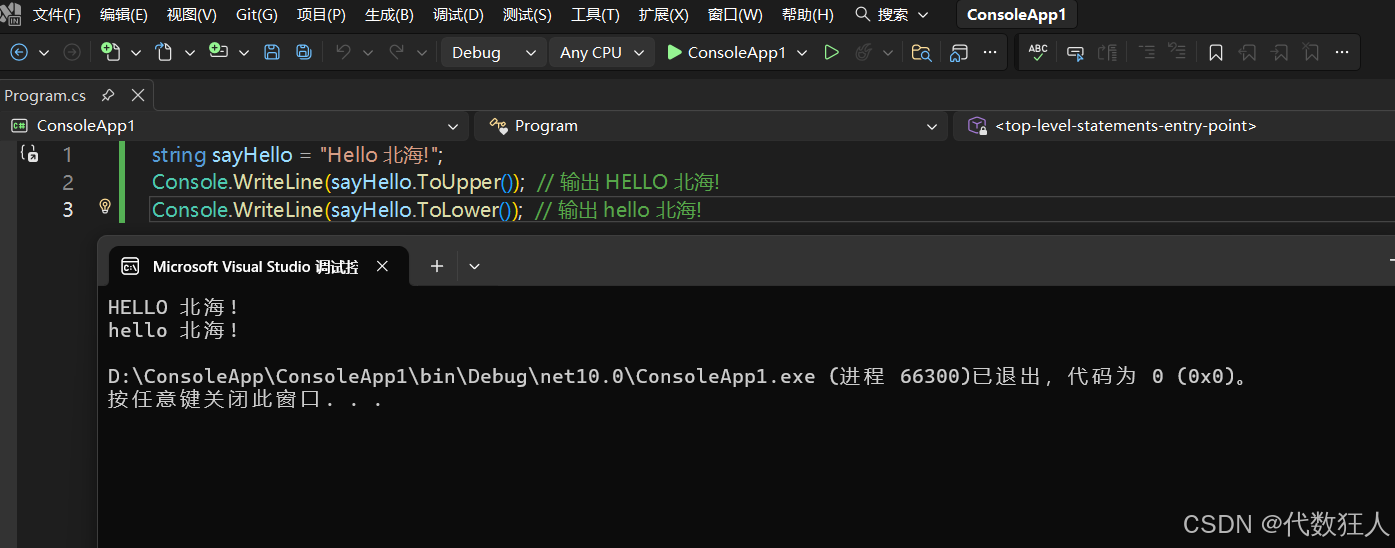The image size is (1395, 548).
Task: Start debugging with the green ConsoleApp1 button
Action: 727,53
